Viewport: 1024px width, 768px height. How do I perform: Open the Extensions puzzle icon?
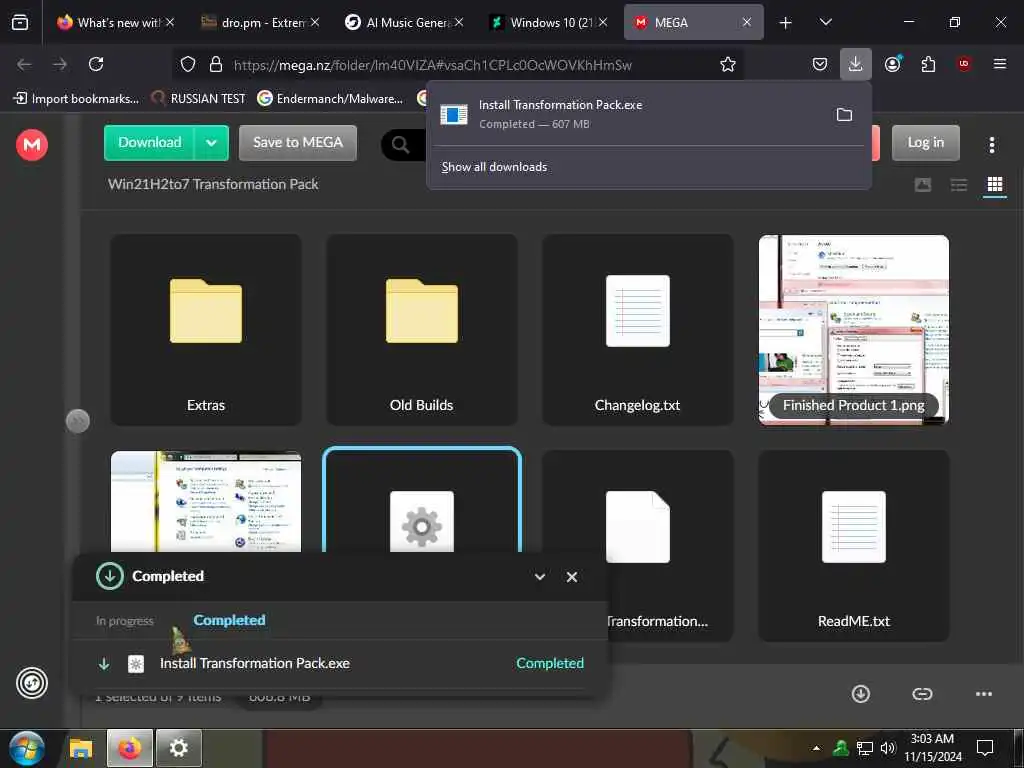point(928,64)
